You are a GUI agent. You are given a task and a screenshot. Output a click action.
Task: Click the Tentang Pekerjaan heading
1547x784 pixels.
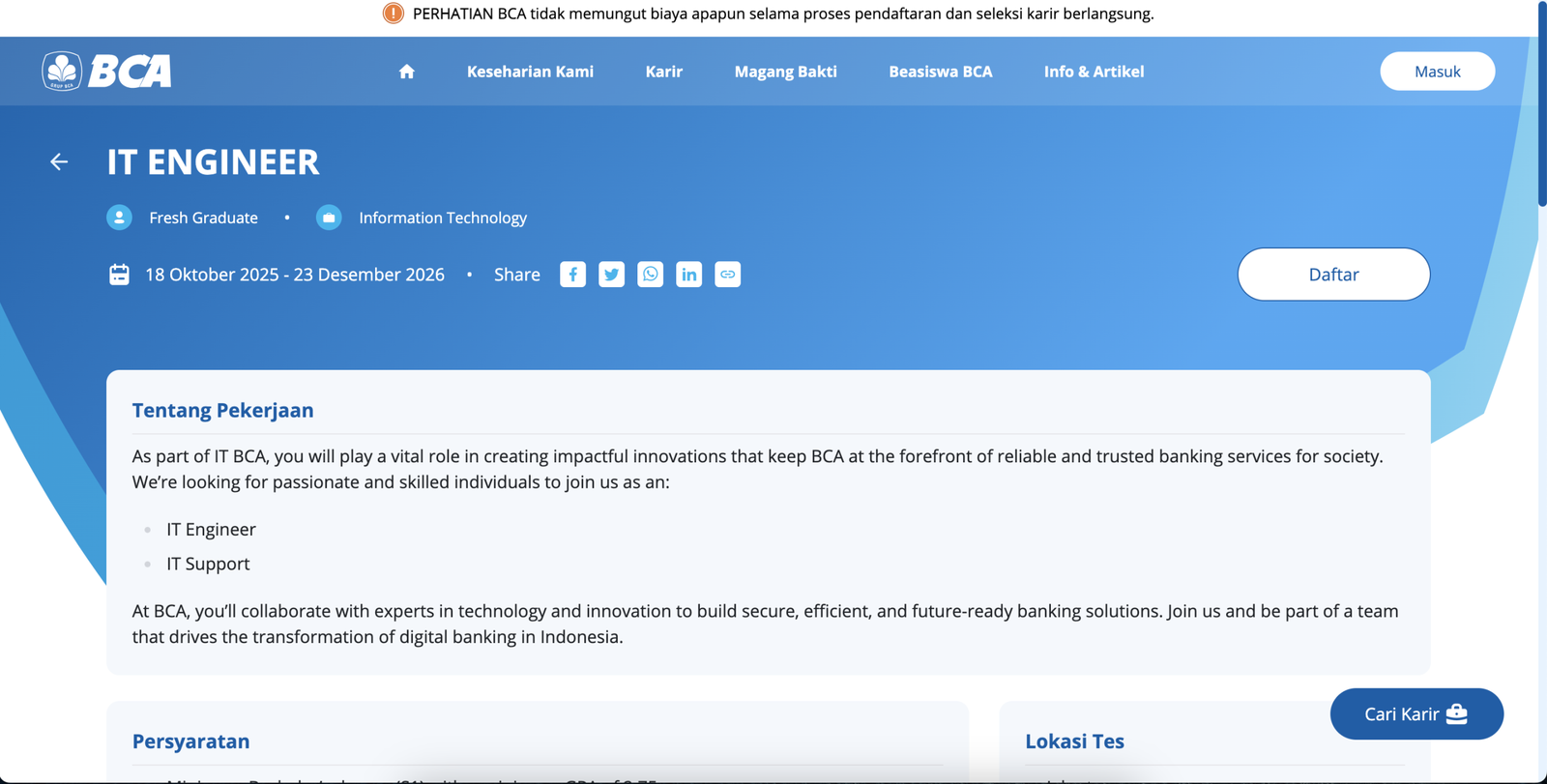click(x=222, y=410)
